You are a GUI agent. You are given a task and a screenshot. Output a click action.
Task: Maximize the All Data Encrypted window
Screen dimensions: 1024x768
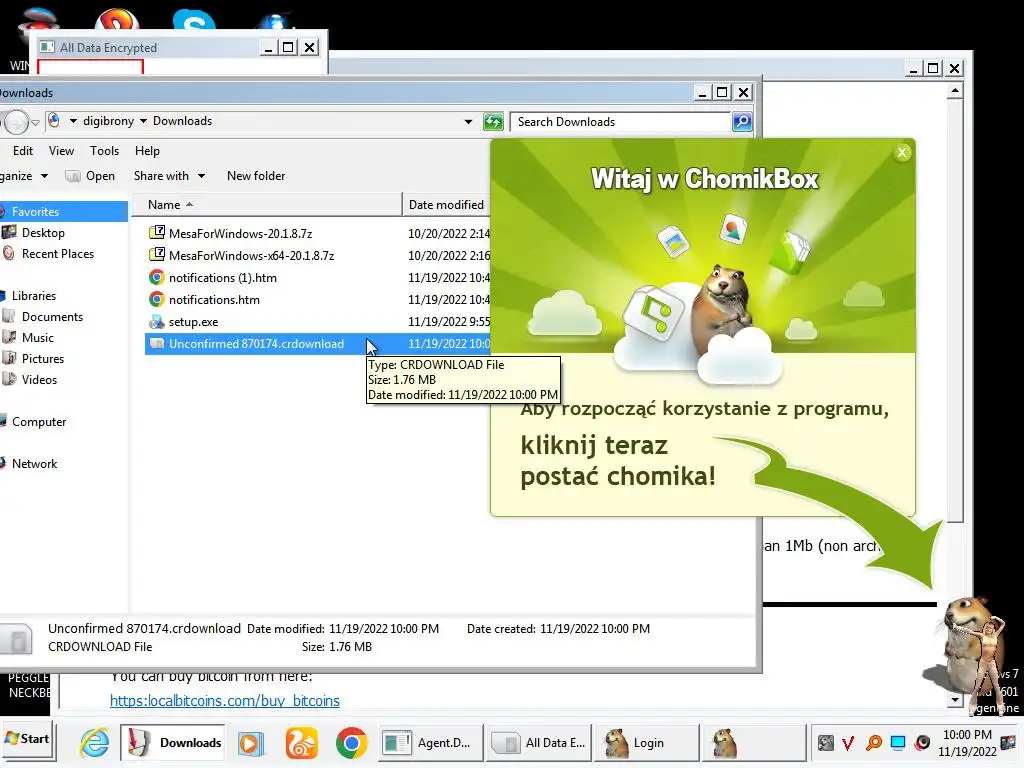point(287,47)
